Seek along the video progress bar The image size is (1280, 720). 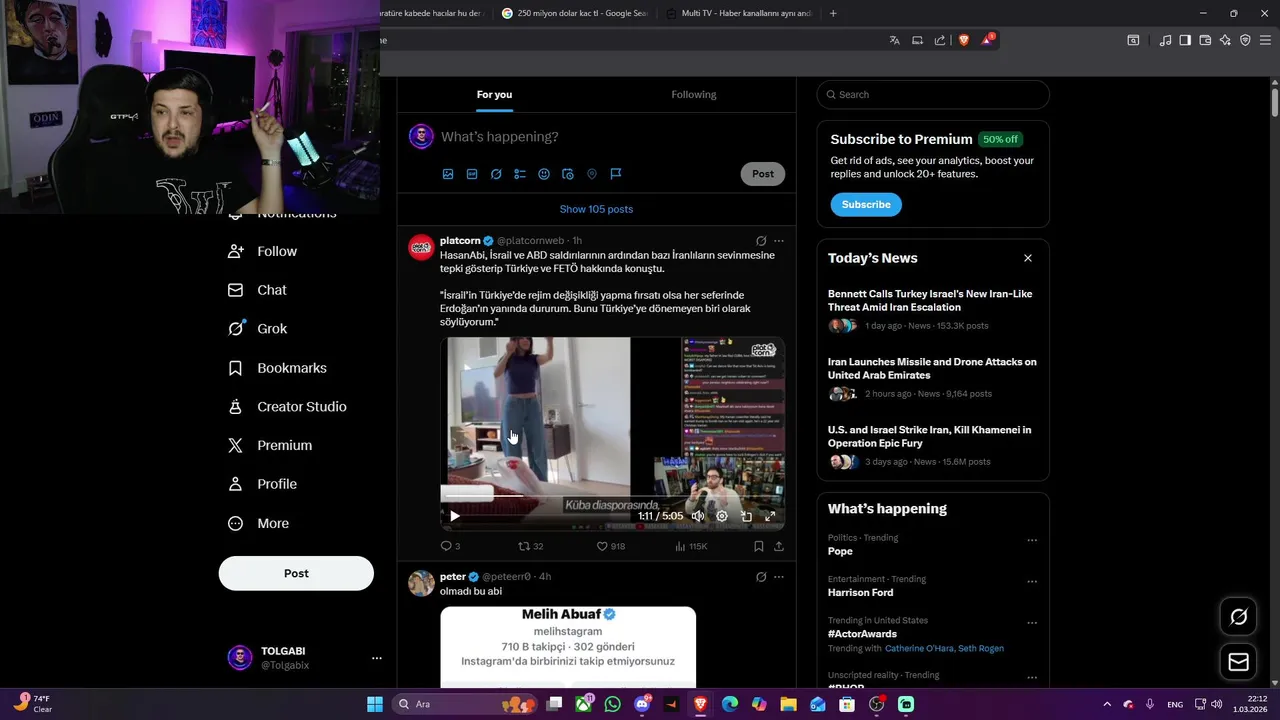pyautogui.click(x=612, y=495)
